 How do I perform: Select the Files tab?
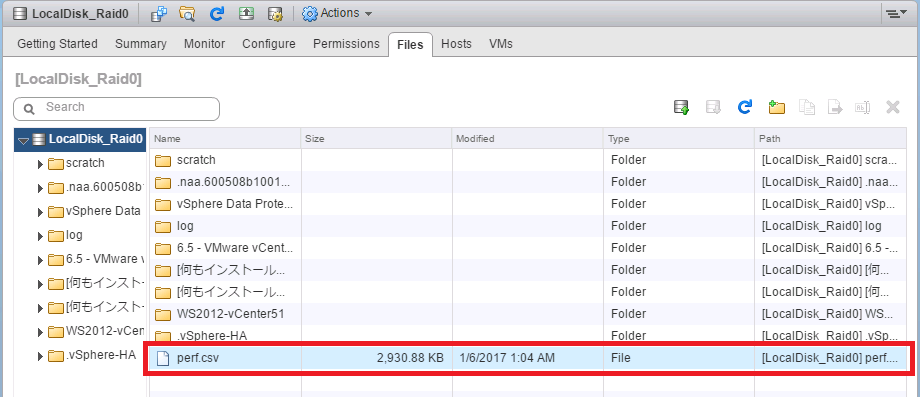coord(410,45)
